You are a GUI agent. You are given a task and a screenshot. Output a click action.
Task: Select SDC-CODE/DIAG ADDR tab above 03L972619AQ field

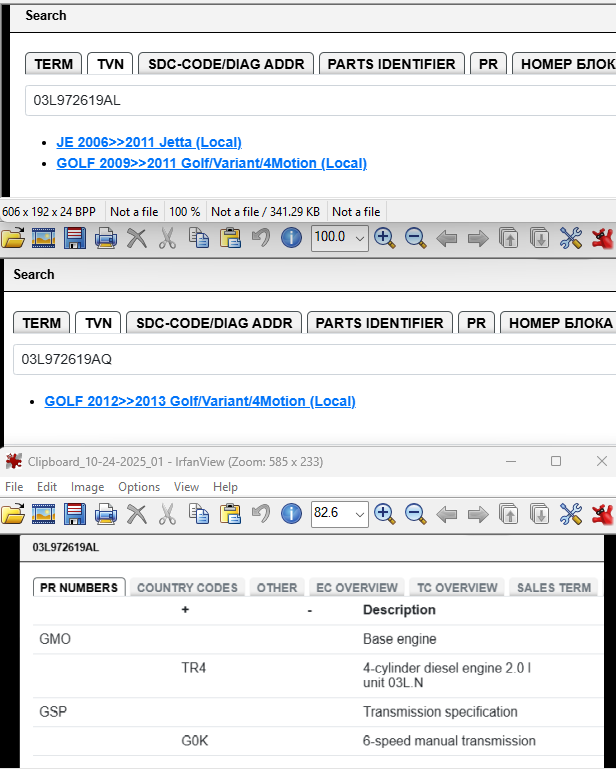pos(214,323)
